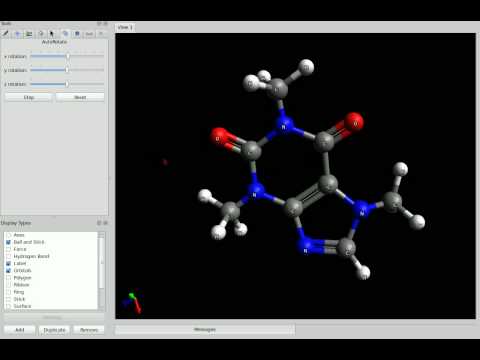480x360 pixels.
Task: Select the pencil Draw tool
Action: pos(6,34)
